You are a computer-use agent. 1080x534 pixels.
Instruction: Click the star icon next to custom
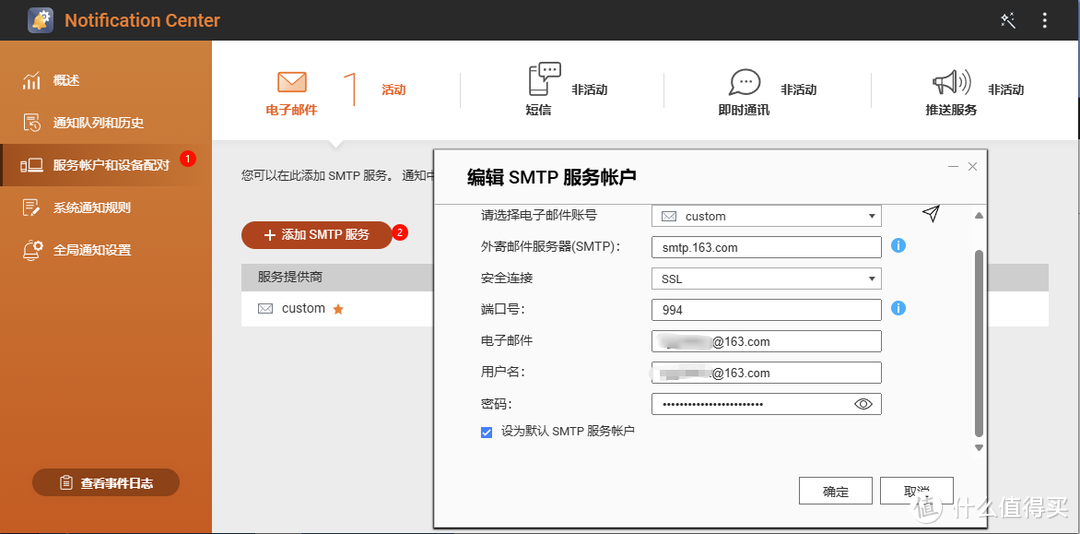338,309
